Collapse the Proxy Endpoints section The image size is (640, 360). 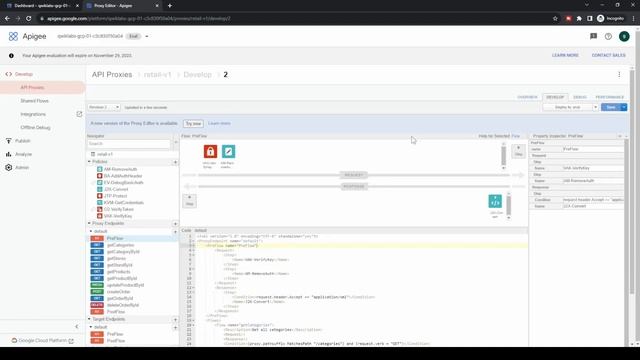pyautogui.click(x=89, y=224)
